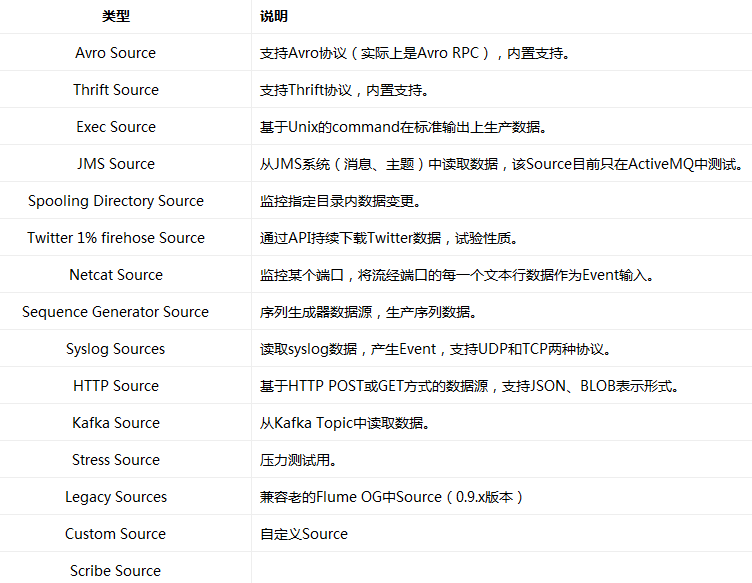
Task: Click the Avro RPC description text
Action: point(415,53)
